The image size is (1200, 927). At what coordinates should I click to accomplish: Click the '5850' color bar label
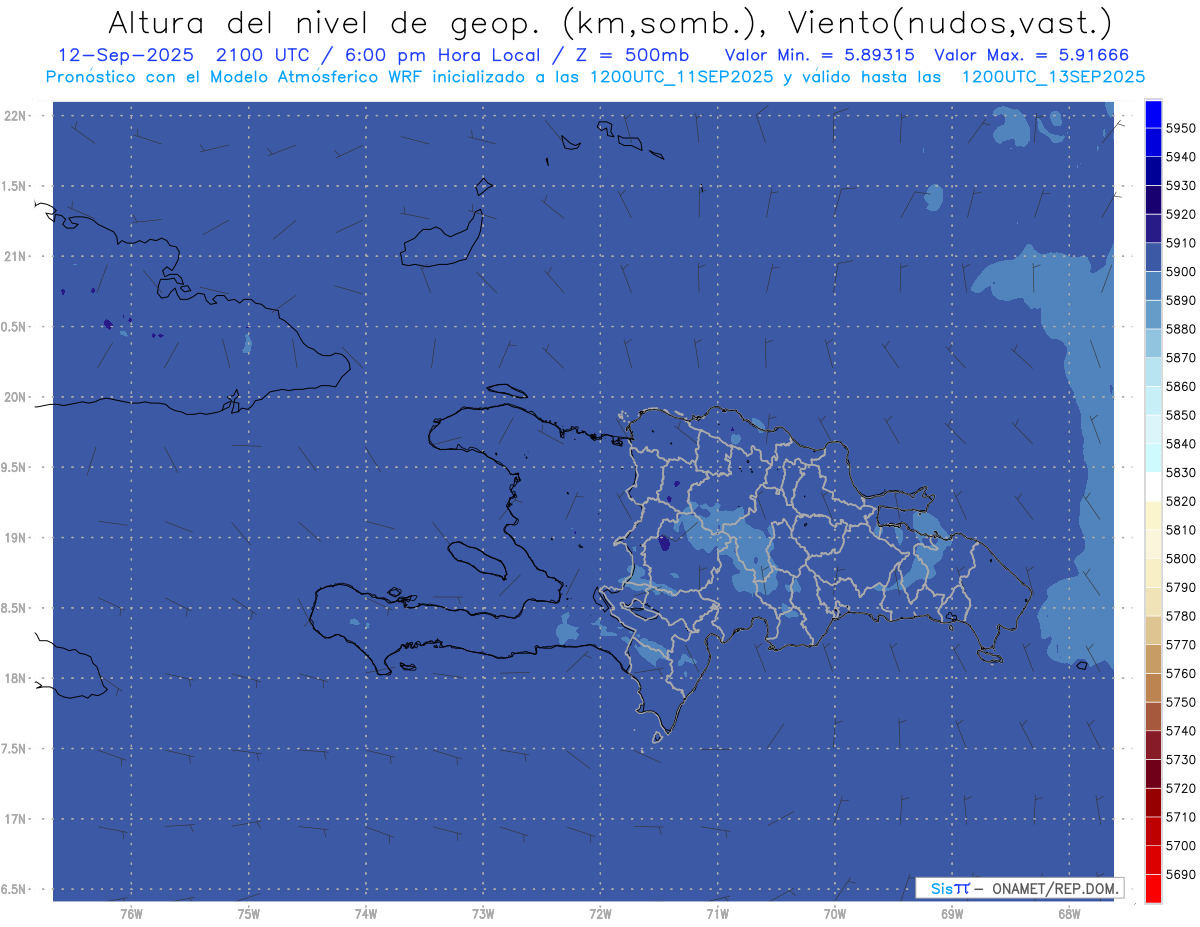[x=1180, y=415]
